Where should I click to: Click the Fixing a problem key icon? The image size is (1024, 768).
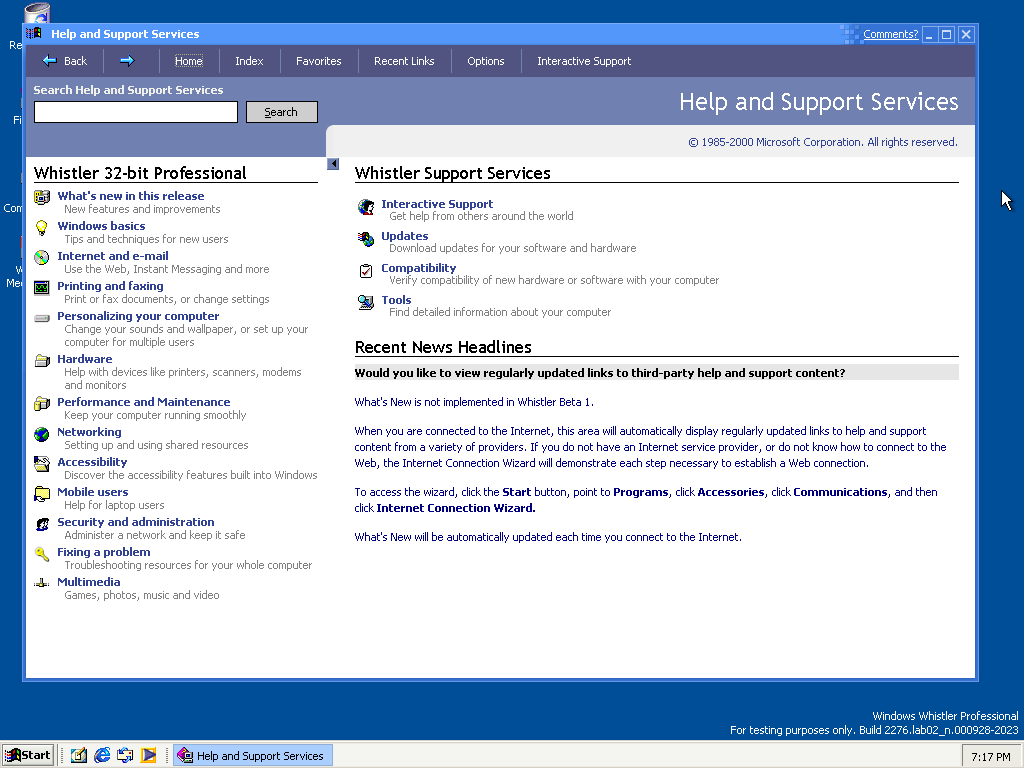click(x=42, y=554)
